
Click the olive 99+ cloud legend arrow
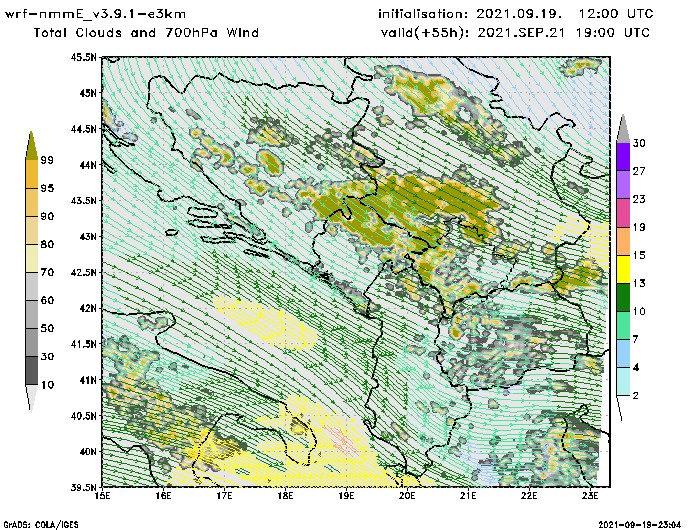[31, 146]
